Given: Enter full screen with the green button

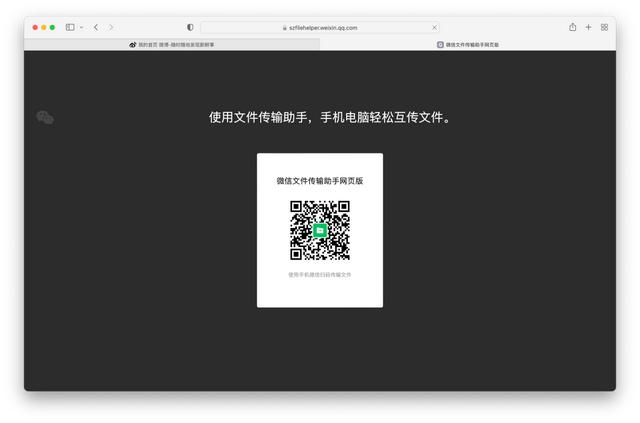Looking at the screenshot, I should coord(52,27).
